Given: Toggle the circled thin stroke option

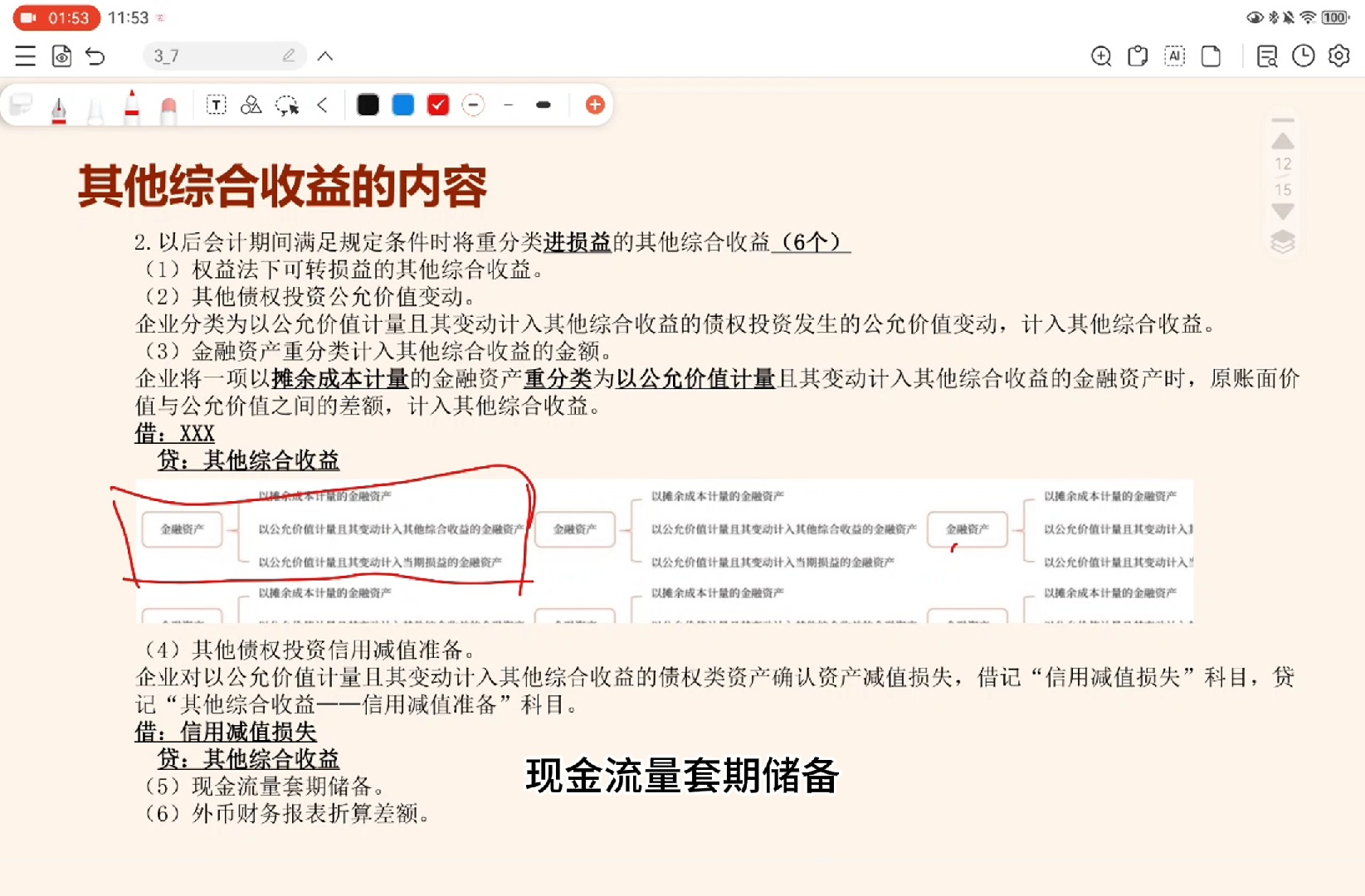Looking at the screenshot, I should pyautogui.click(x=473, y=105).
